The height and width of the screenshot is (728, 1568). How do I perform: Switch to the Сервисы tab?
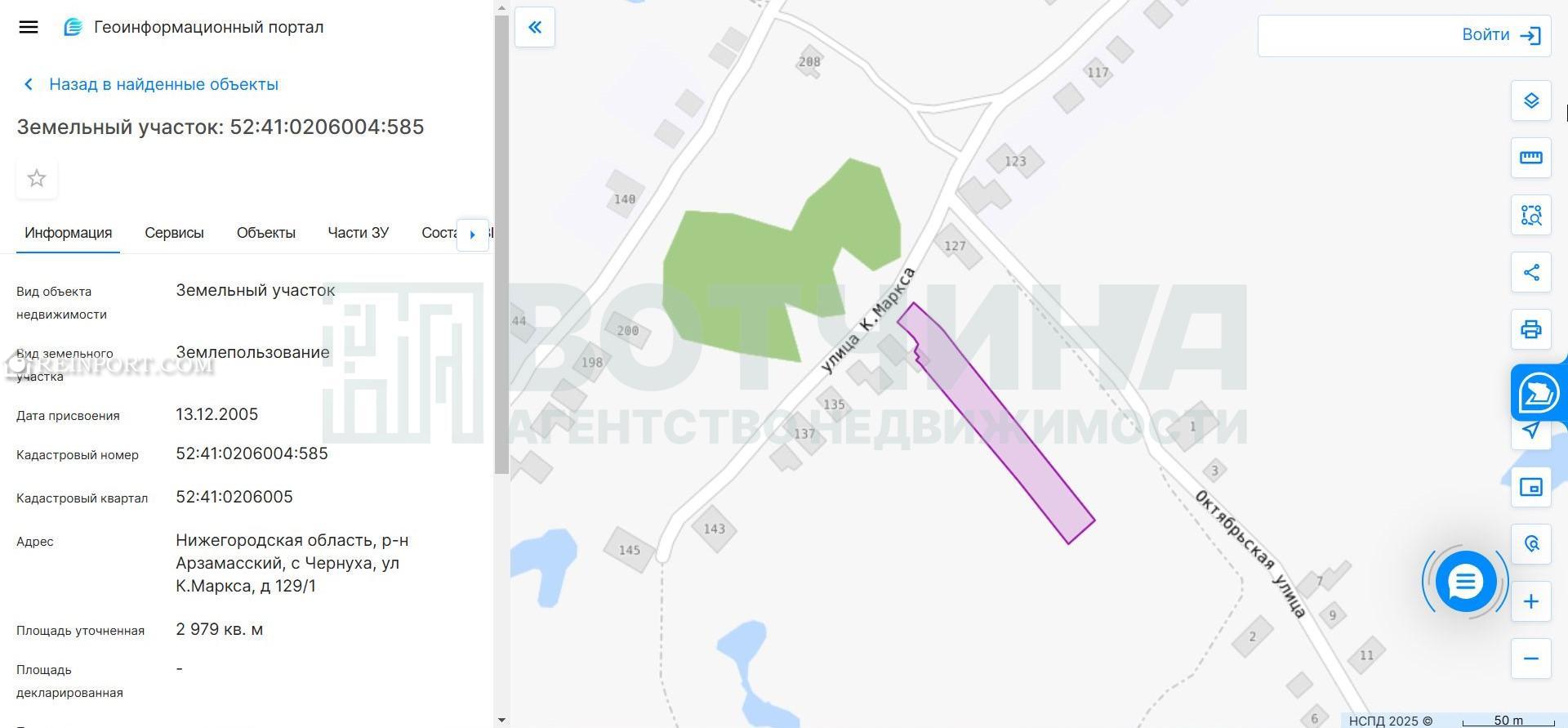(x=174, y=233)
